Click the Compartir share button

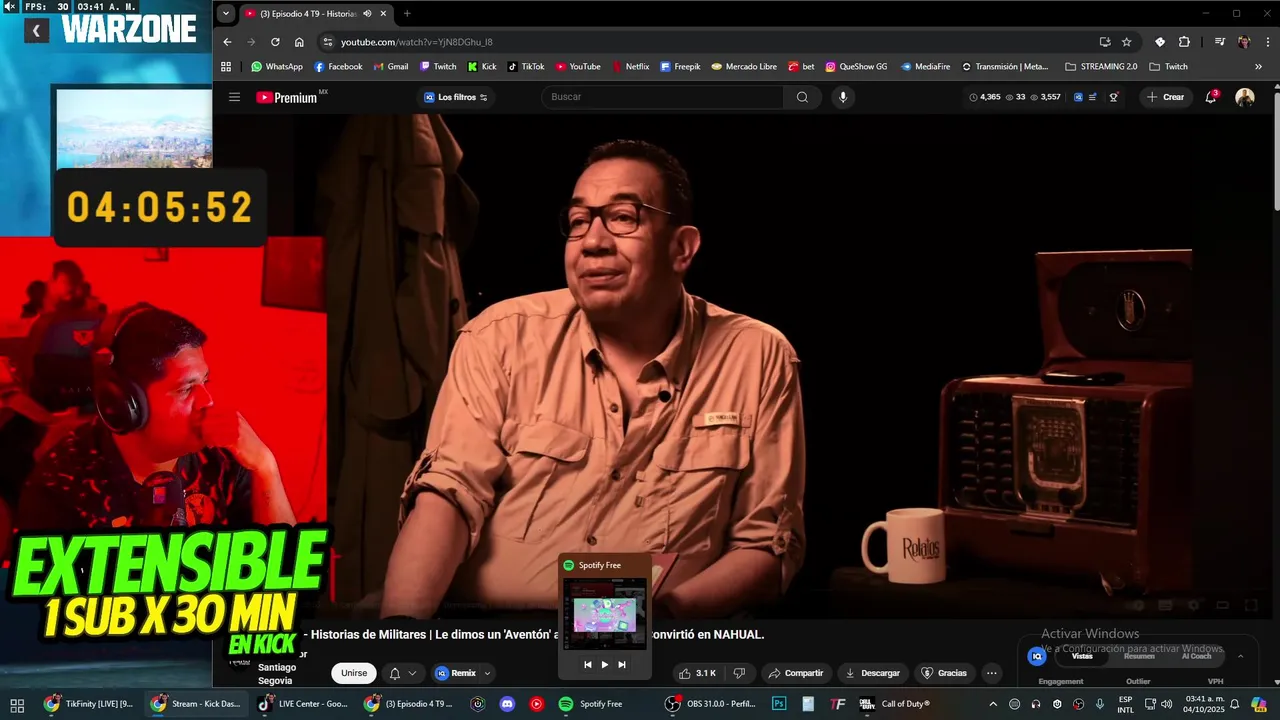pos(796,673)
